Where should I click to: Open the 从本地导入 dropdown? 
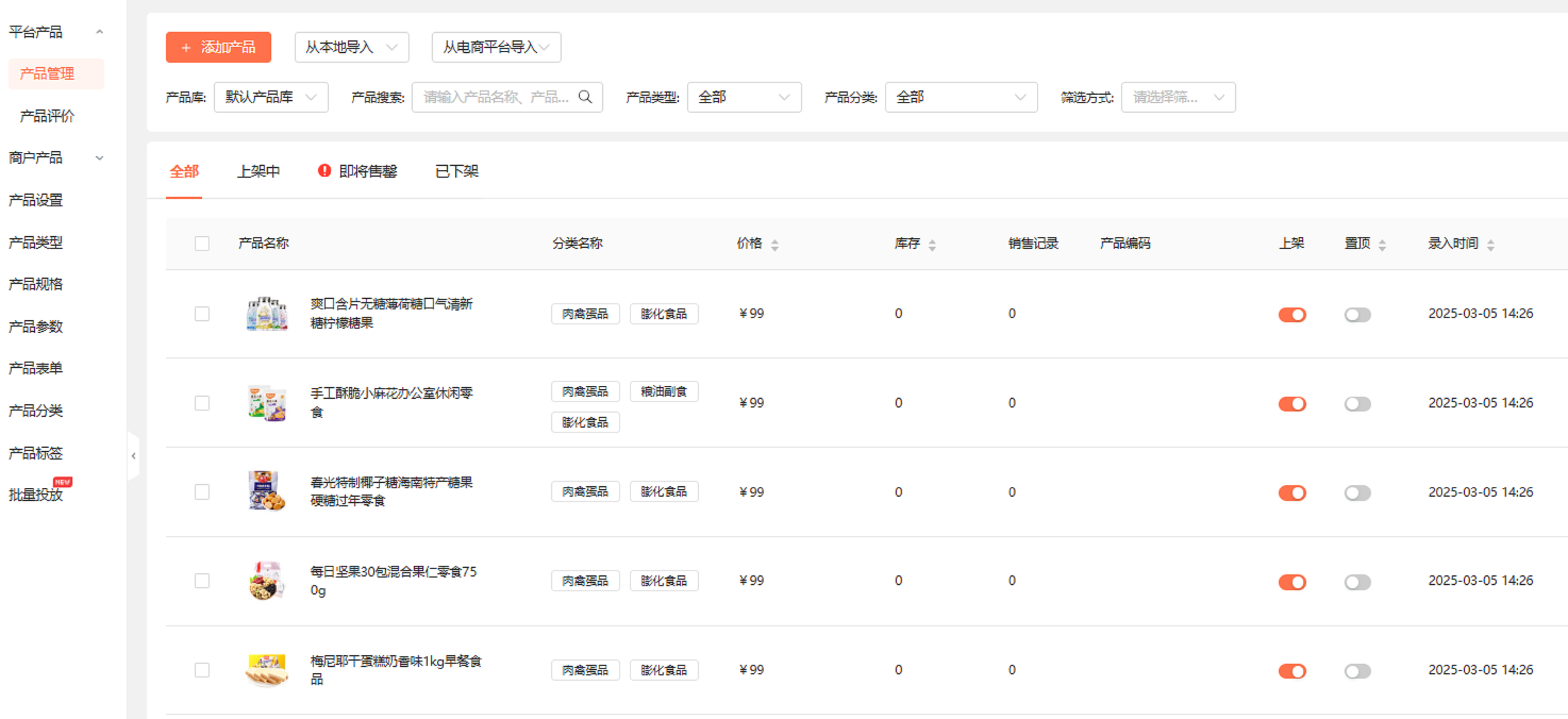click(351, 47)
